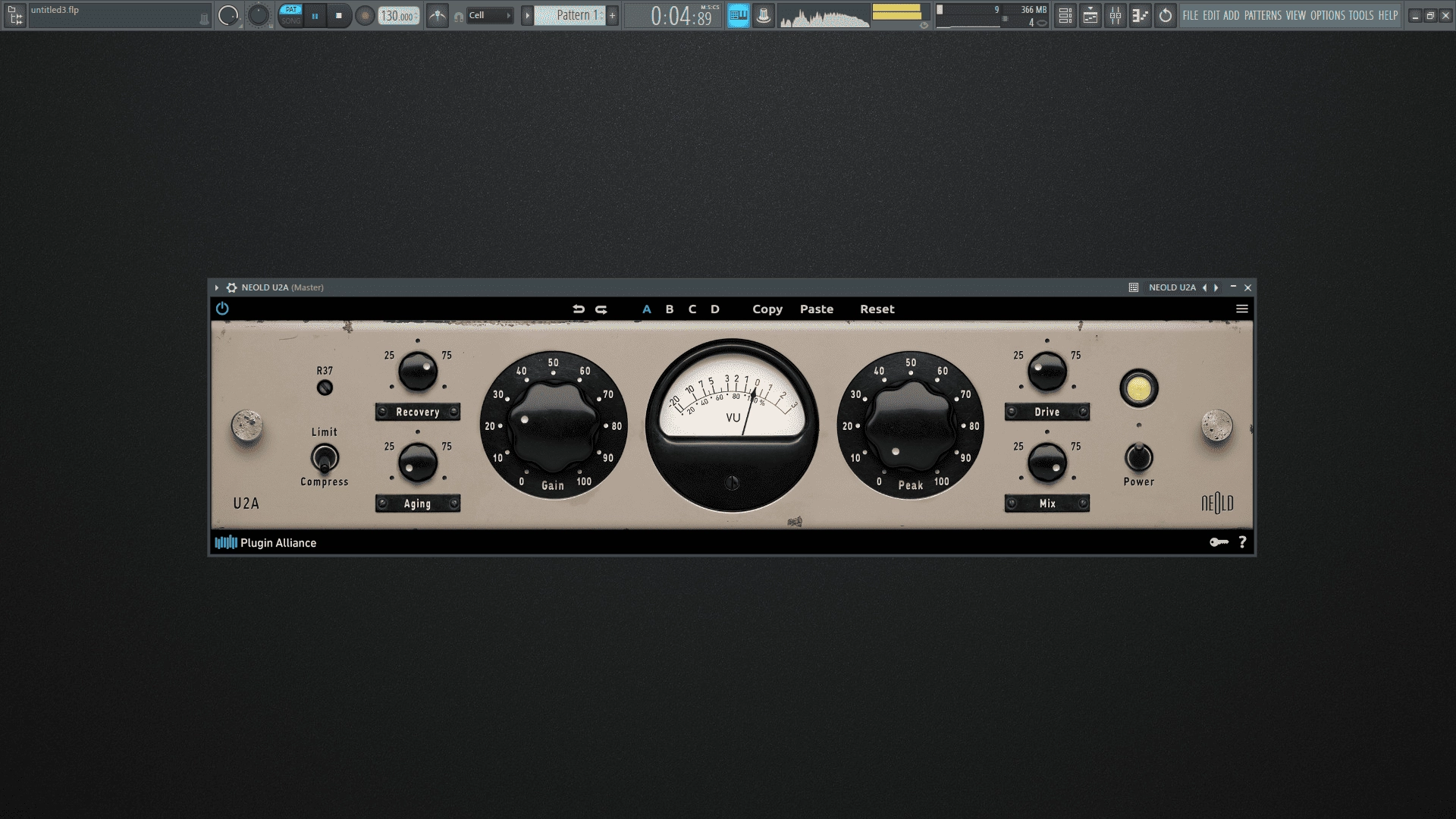1456x819 pixels.
Task: Select settings bank B
Action: (670, 309)
